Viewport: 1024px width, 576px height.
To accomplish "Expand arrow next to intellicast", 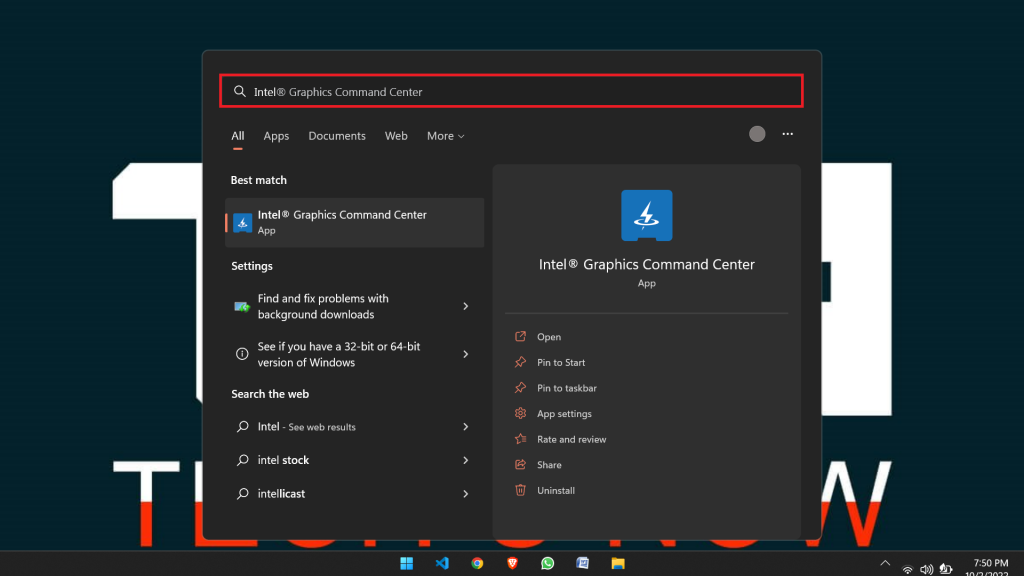I will [466, 494].
